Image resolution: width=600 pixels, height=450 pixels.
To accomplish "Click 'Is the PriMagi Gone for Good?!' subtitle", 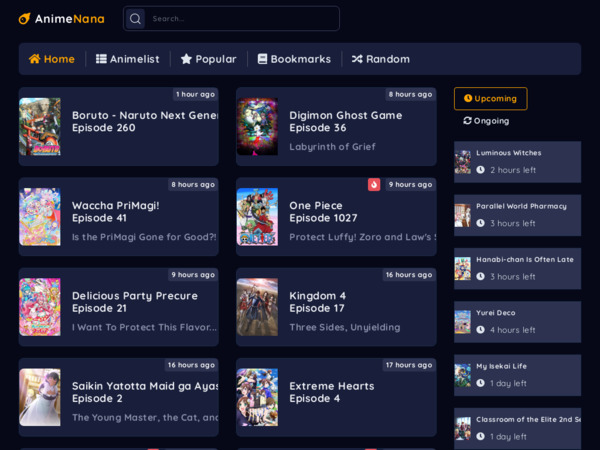I will pyautogui.click(x=144, y=237).
